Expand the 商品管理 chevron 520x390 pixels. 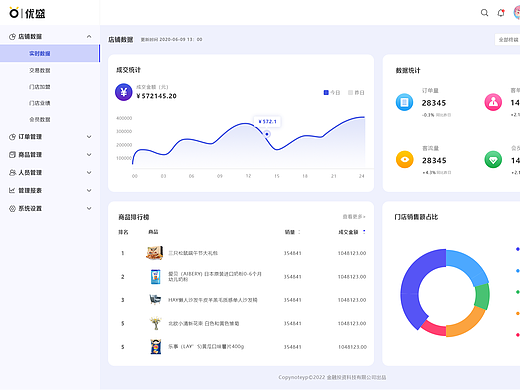[x=89, y=155]
